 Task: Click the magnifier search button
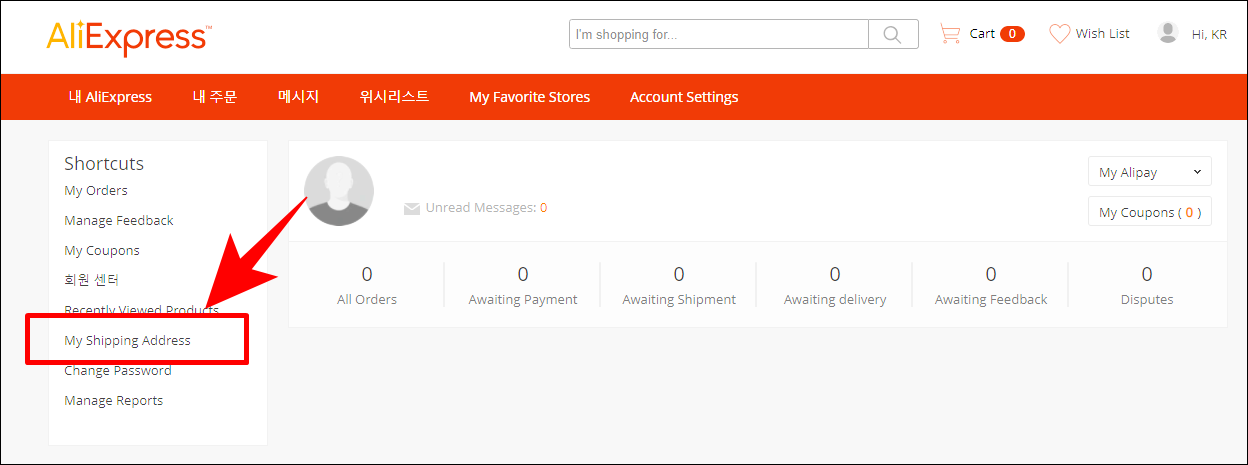pos(893,34)
